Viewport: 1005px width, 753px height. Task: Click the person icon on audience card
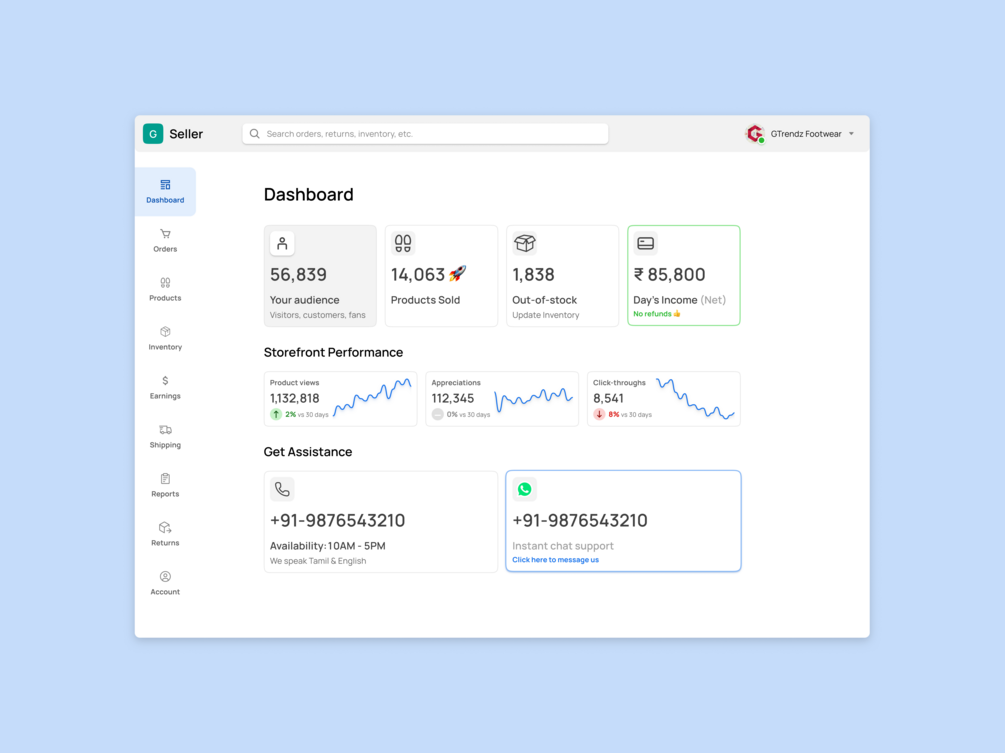pos(282,244)
